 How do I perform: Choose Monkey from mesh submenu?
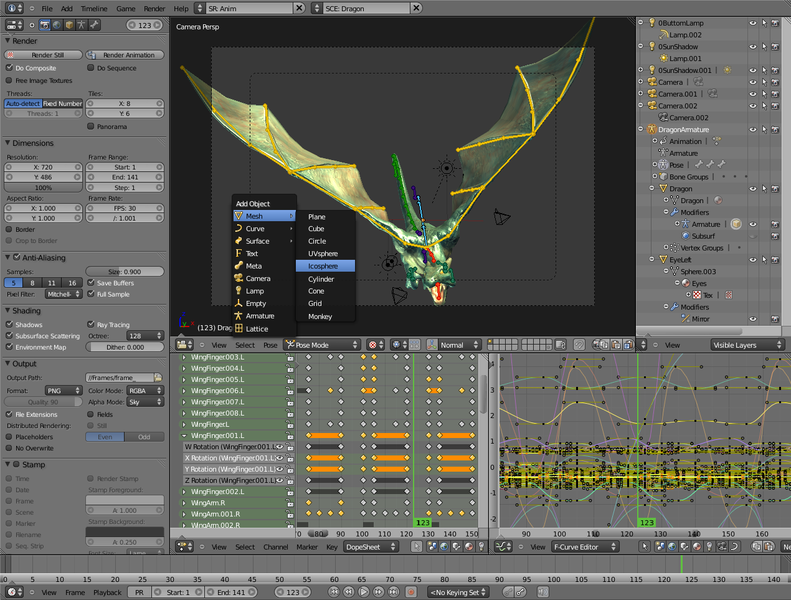325,316
